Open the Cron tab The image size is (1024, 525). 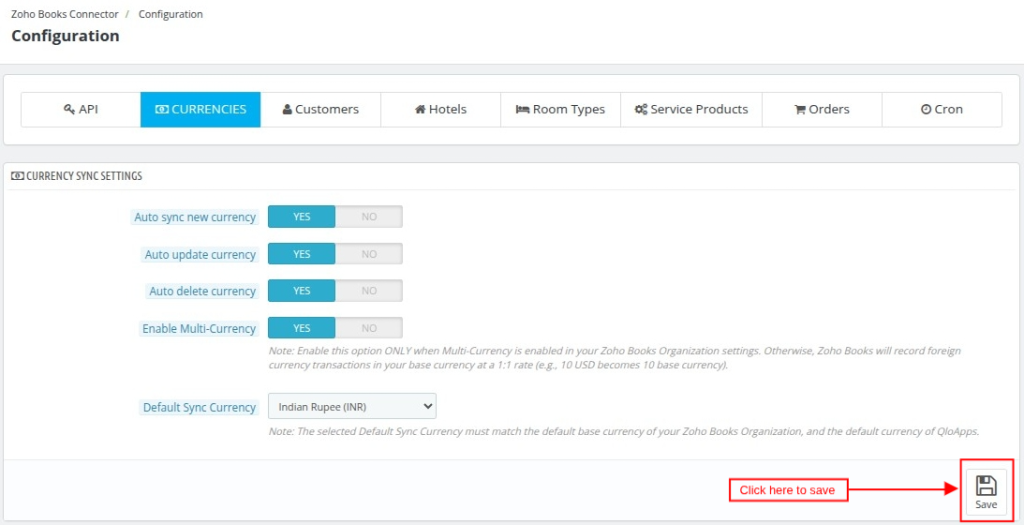click(x=942, y=110)
